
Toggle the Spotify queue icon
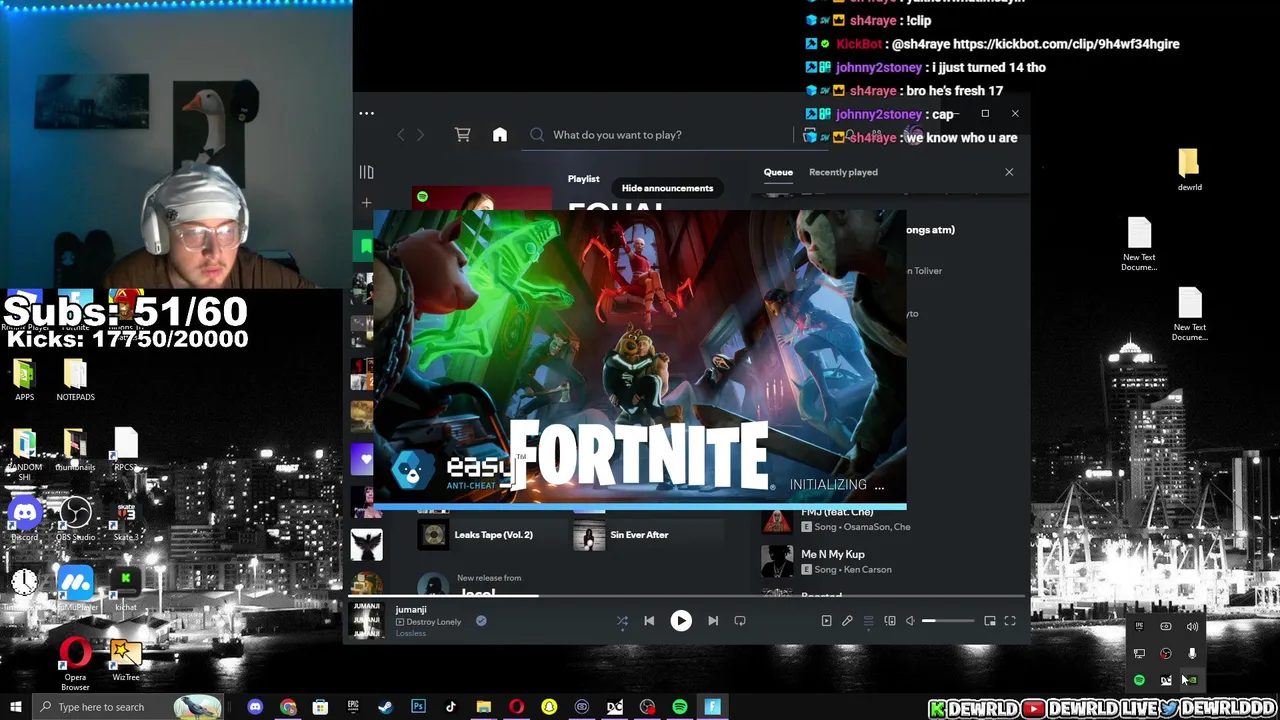pyautogui.click(x=868, y=621)
